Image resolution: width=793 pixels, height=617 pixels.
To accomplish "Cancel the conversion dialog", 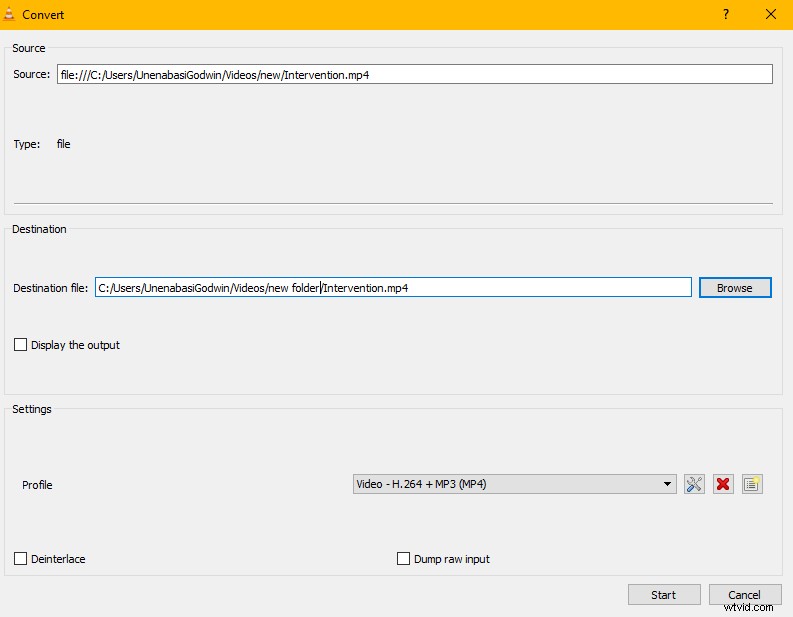I will click(744, 595).
